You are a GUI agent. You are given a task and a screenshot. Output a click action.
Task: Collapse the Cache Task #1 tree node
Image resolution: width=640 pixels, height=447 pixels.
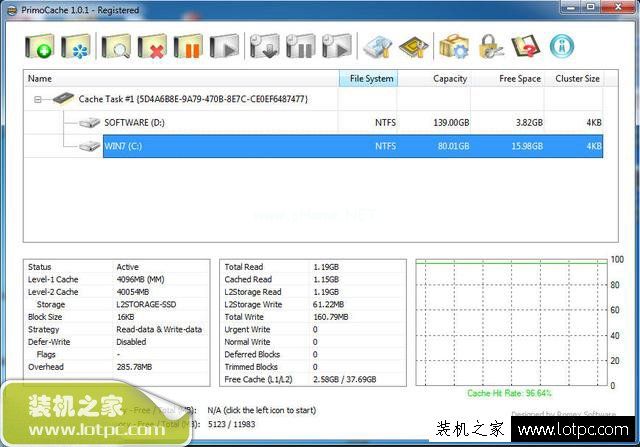[x=38, y=99]
